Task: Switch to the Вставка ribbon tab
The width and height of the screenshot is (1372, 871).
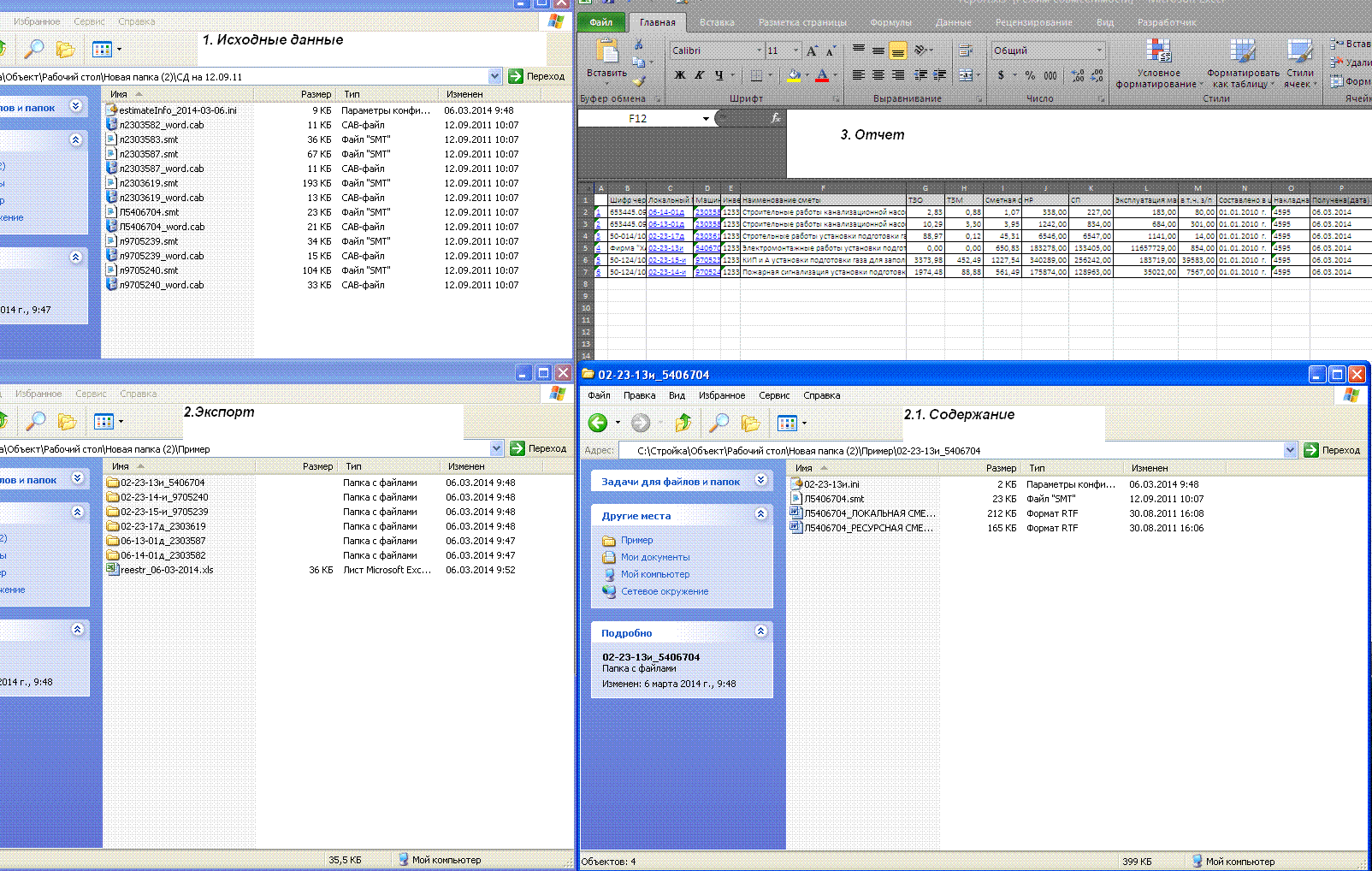Action: (x=717, y=22)
